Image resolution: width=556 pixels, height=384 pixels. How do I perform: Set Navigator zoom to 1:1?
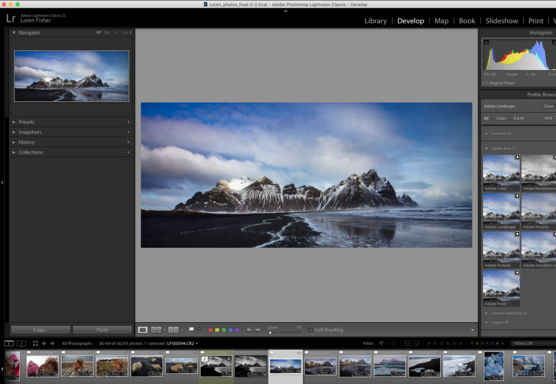[116, 33]
